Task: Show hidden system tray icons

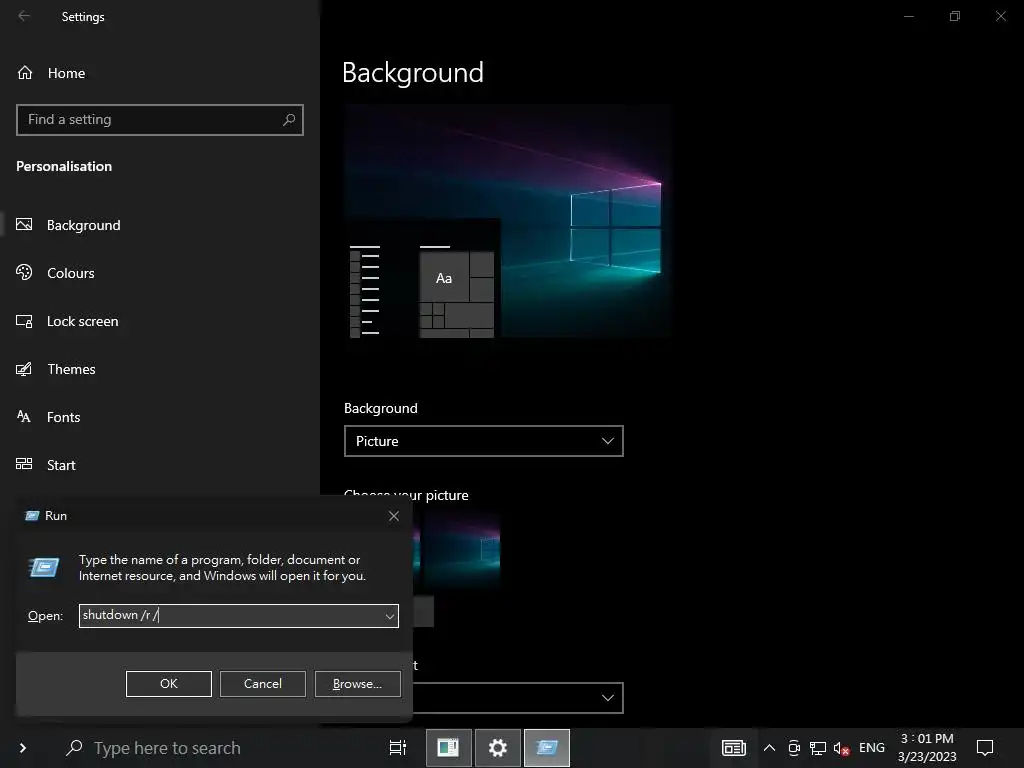Action: (x=769, y=748)
